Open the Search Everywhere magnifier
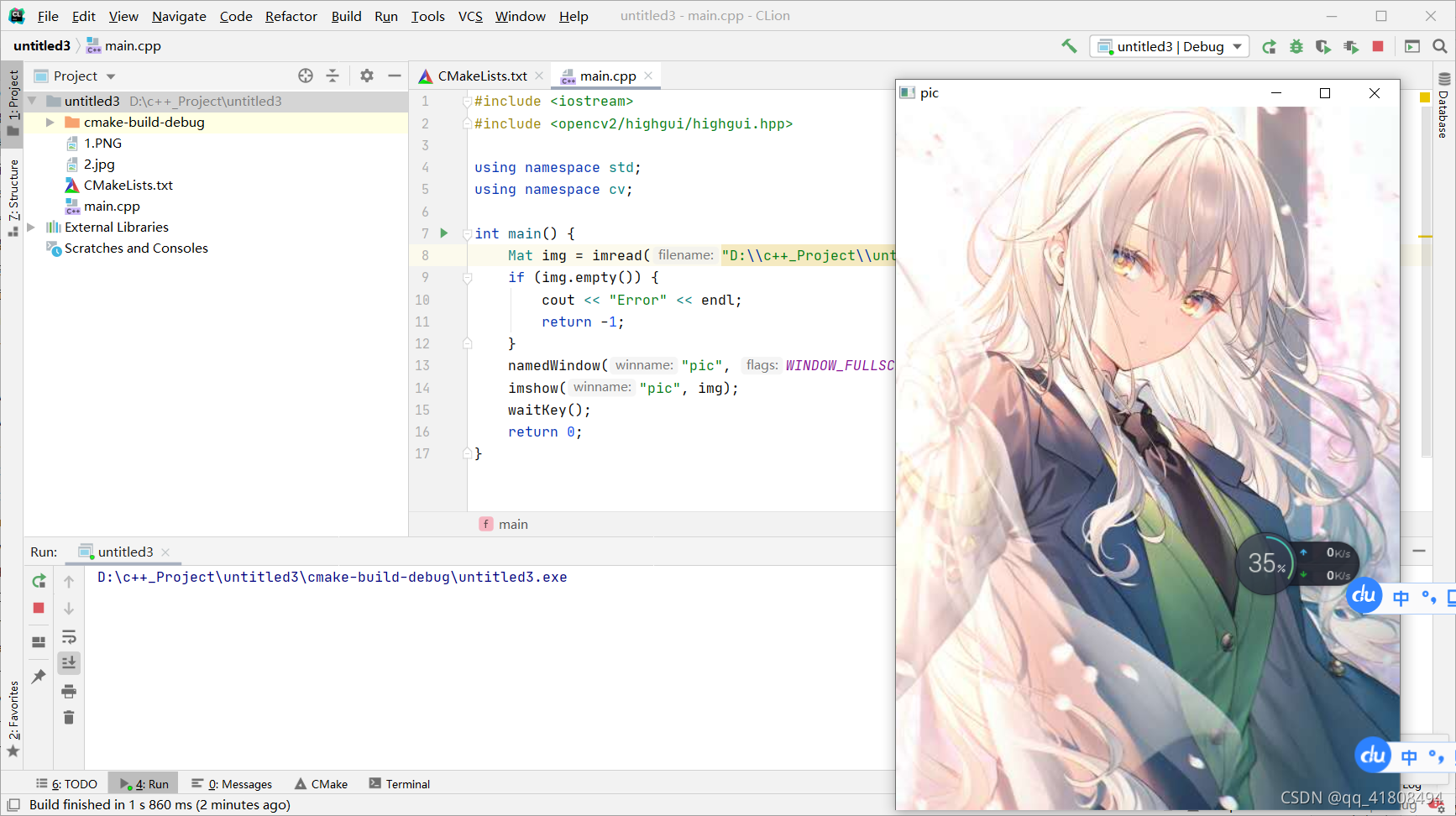Viewport: 1456px width, 816px height. 1440,47
